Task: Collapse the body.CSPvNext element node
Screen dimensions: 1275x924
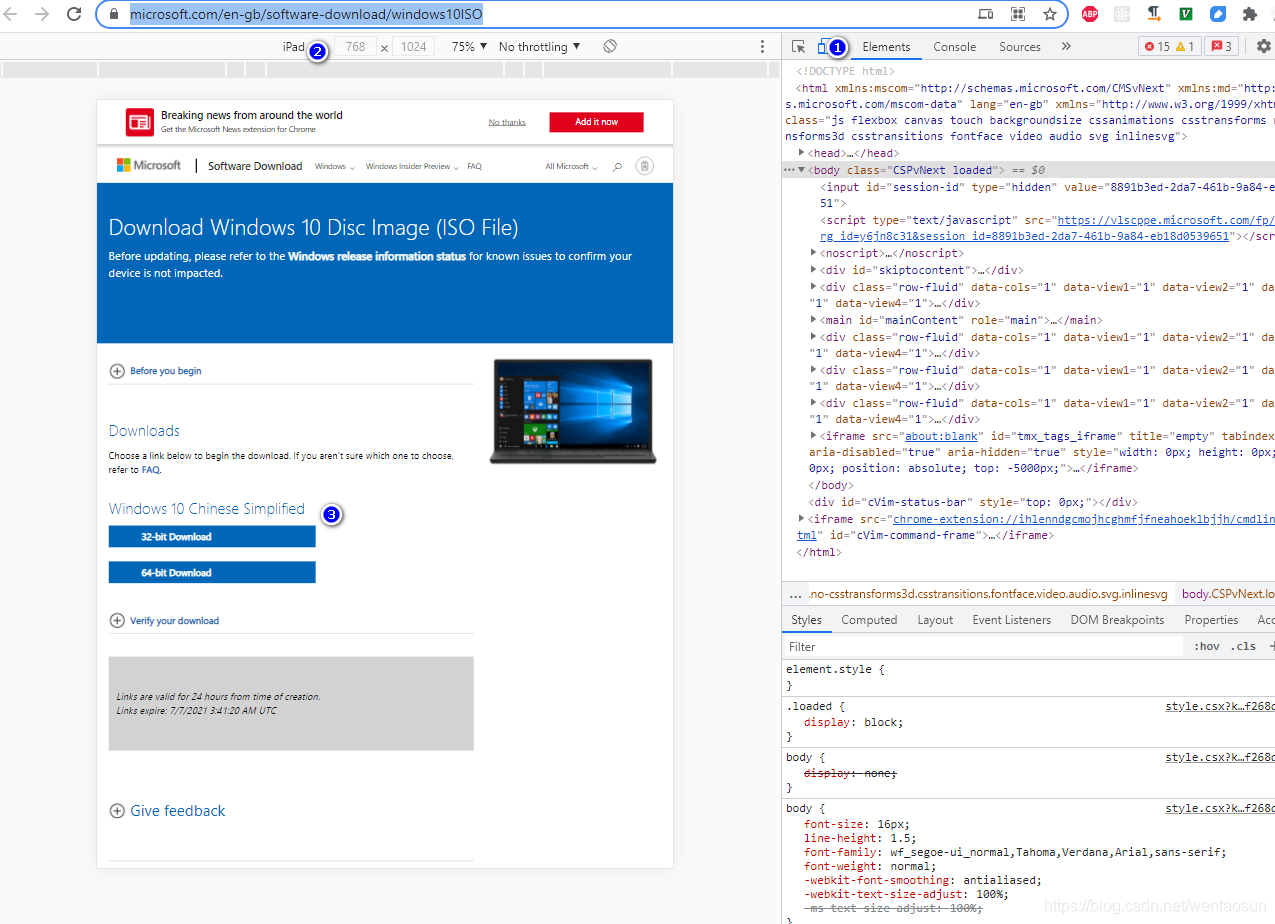Action: [802, 170]
